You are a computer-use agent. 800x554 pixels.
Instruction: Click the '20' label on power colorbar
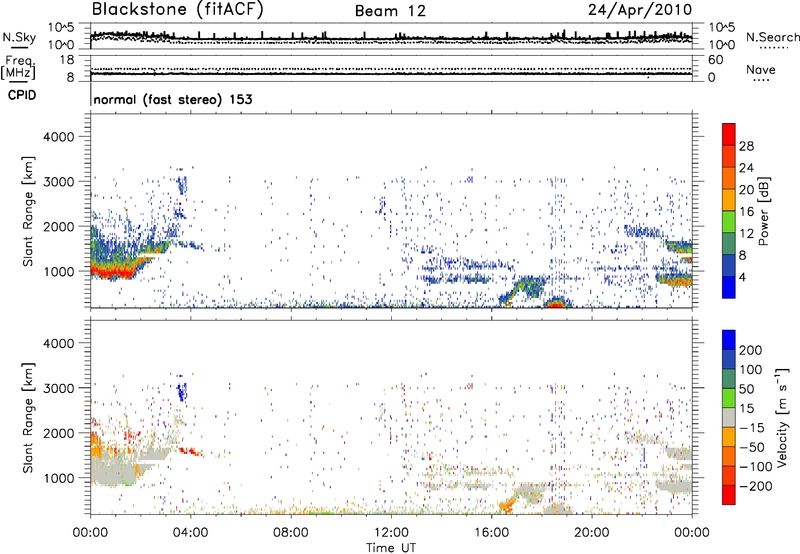point(746,190)
